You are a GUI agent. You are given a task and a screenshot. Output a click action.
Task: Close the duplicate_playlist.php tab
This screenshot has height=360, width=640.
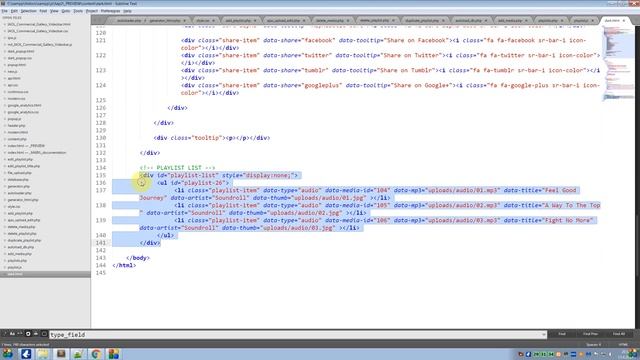click(x=443, y=20)
